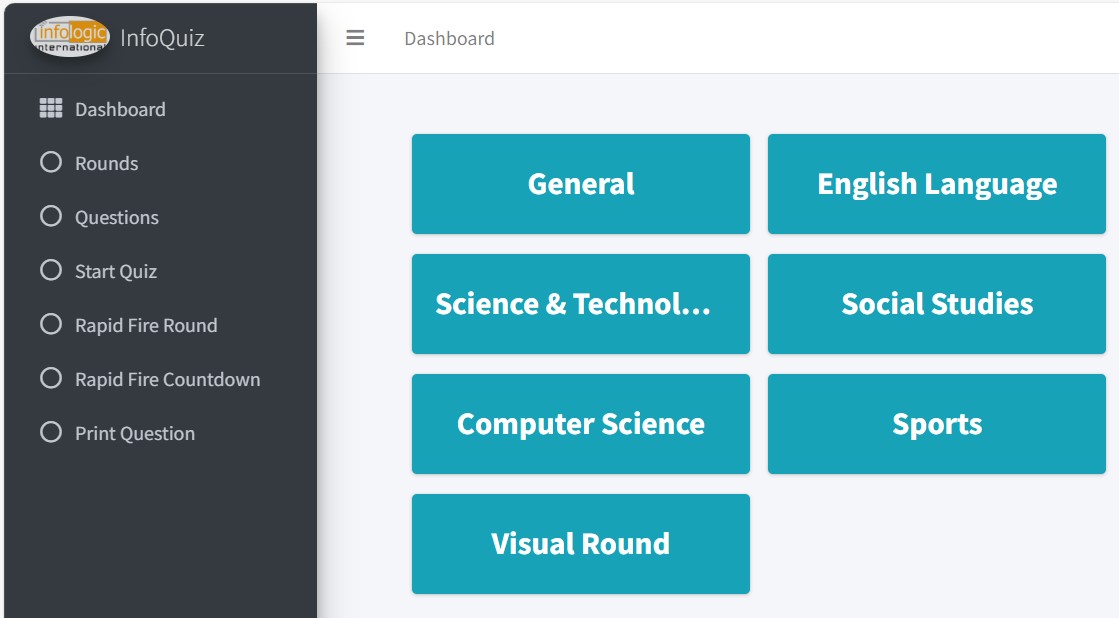Choose the Social Studies category
This screenshot has height=618, width=1119.
[937, 304]
